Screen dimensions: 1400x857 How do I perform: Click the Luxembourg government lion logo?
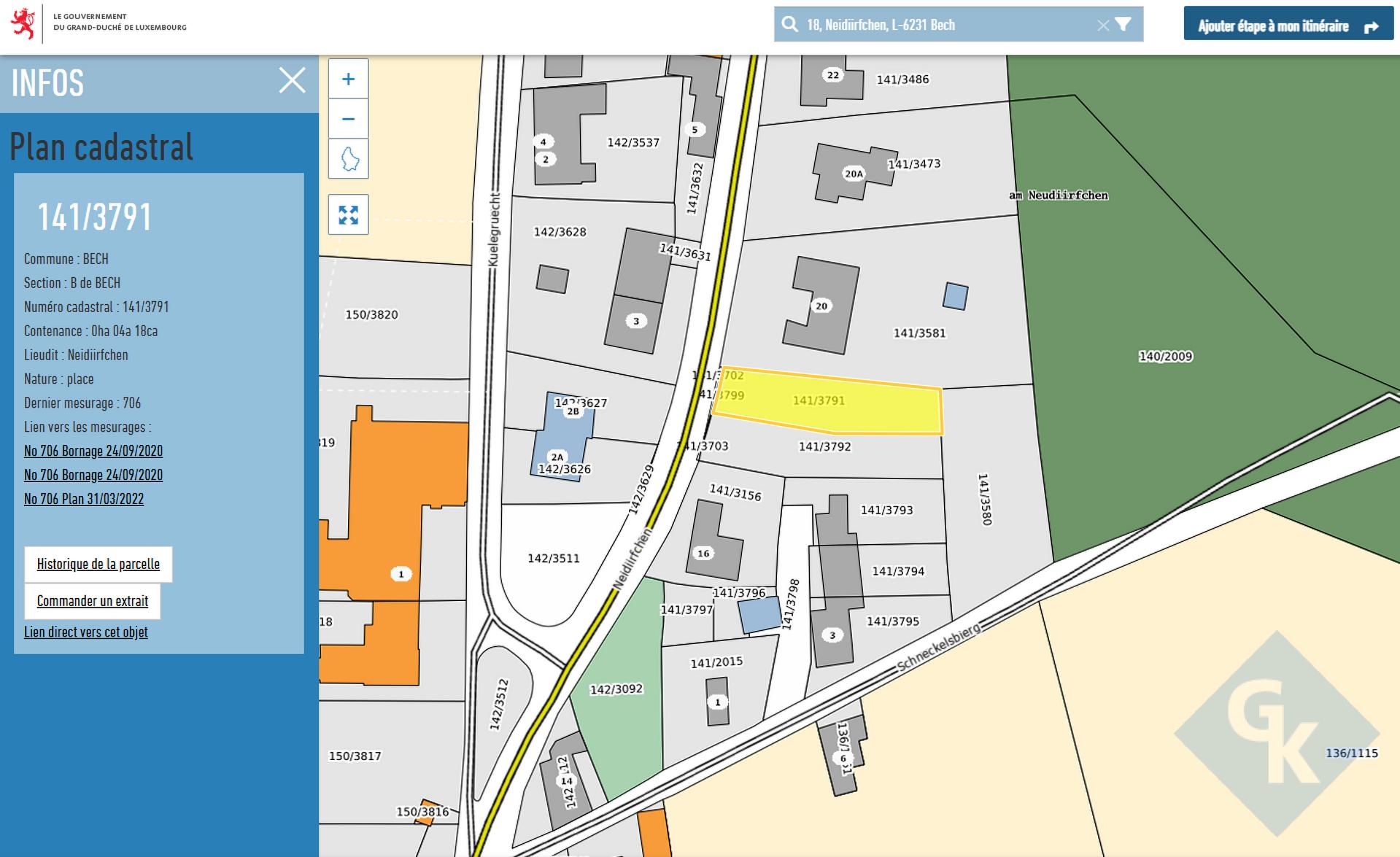[23, 23]
